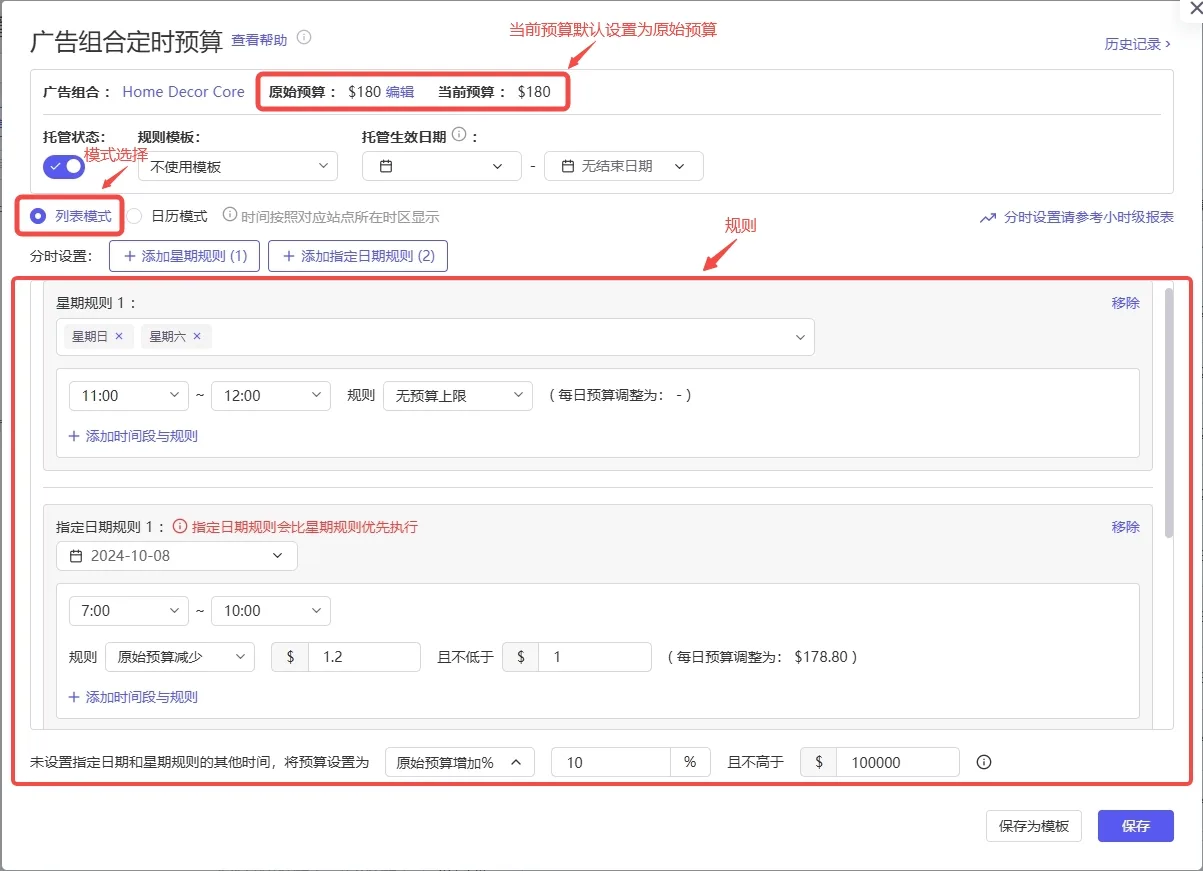Open the Home Decor Core portfolio link
Screen dimensions: 1203x871
click(183, 92)
